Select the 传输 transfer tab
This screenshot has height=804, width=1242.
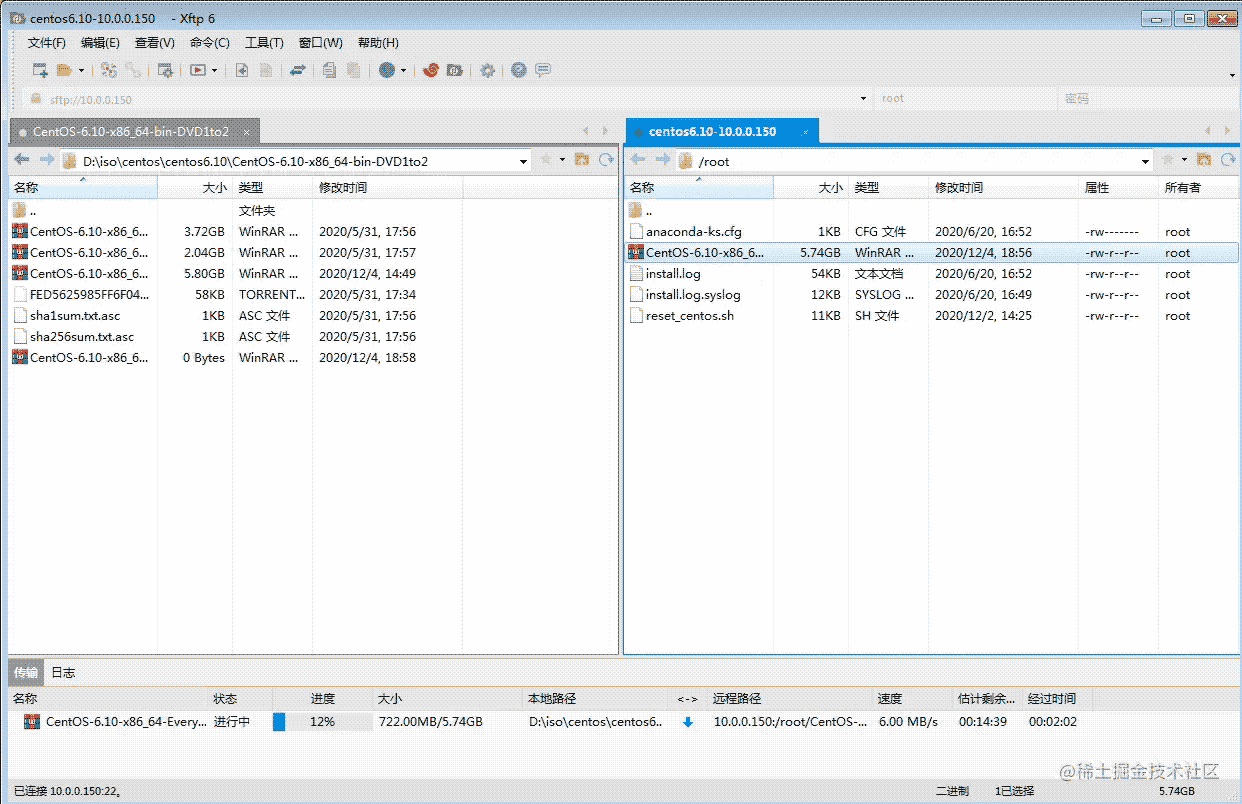[x=26, y=672]
